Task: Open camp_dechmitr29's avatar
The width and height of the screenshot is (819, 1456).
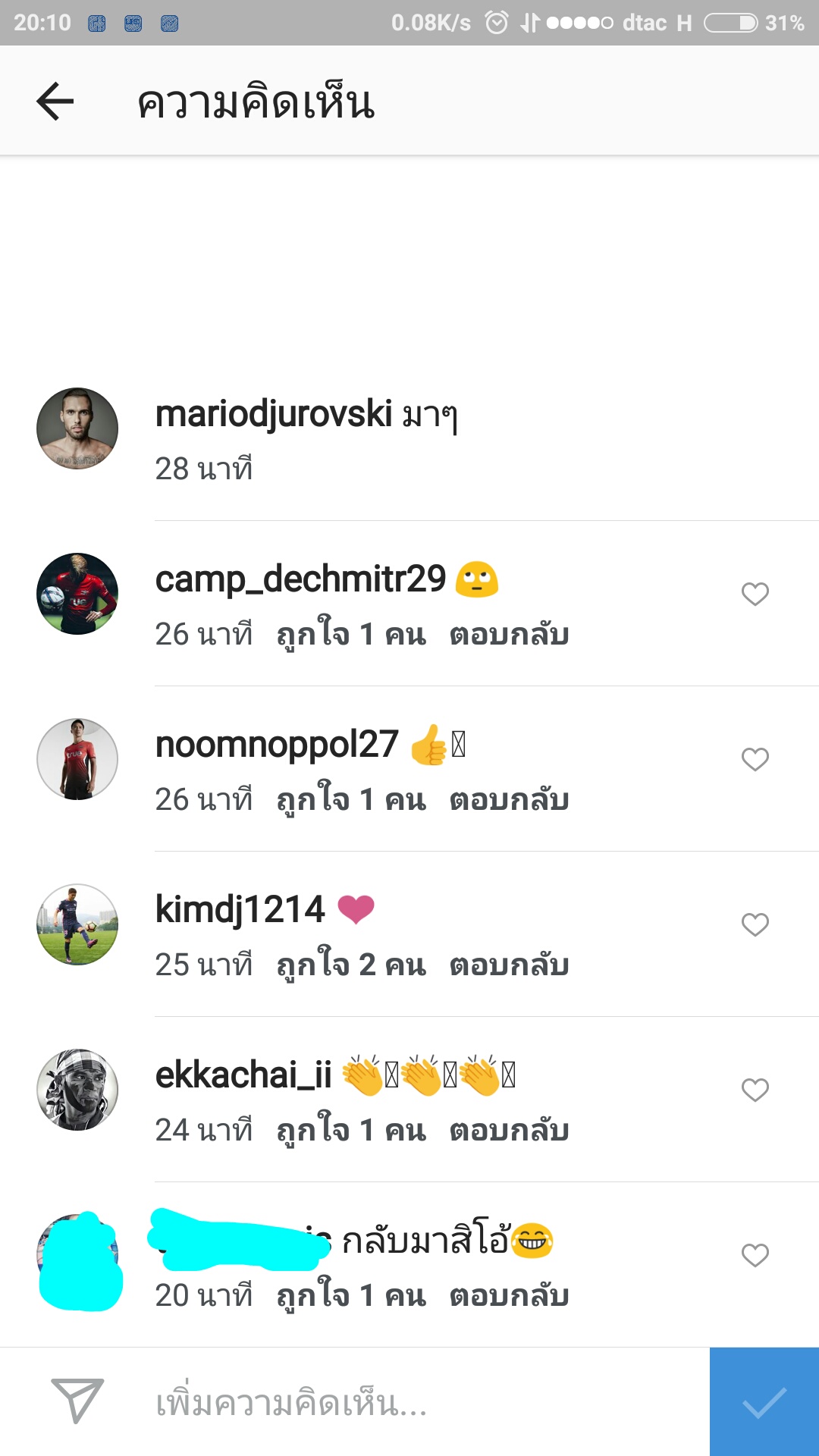Action: pyautogui.click(x=77, y=594)
